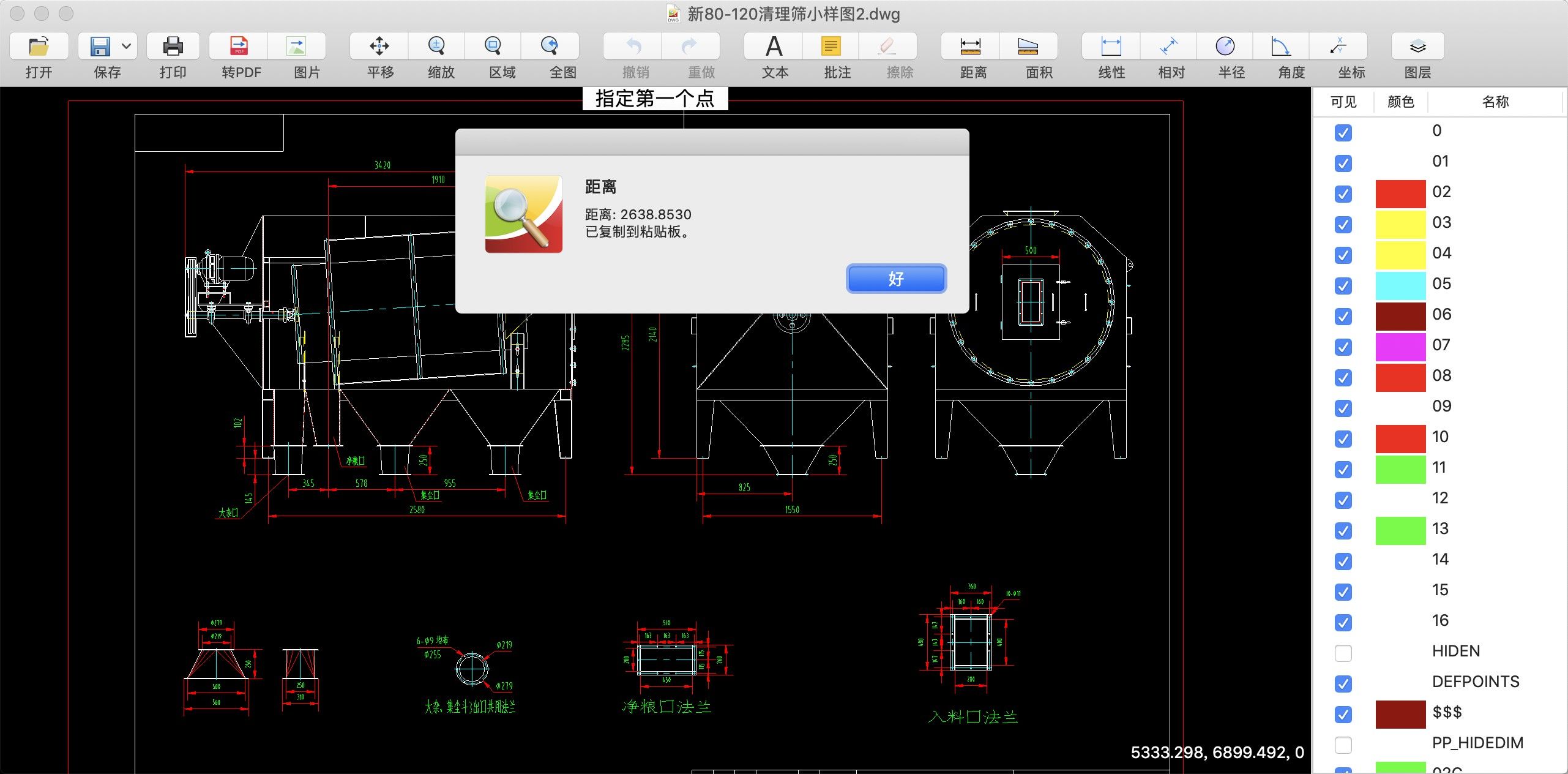Hide the DEFPOINTS layer
This screenshot has height=774, width=1568.
click(1343, 683)
